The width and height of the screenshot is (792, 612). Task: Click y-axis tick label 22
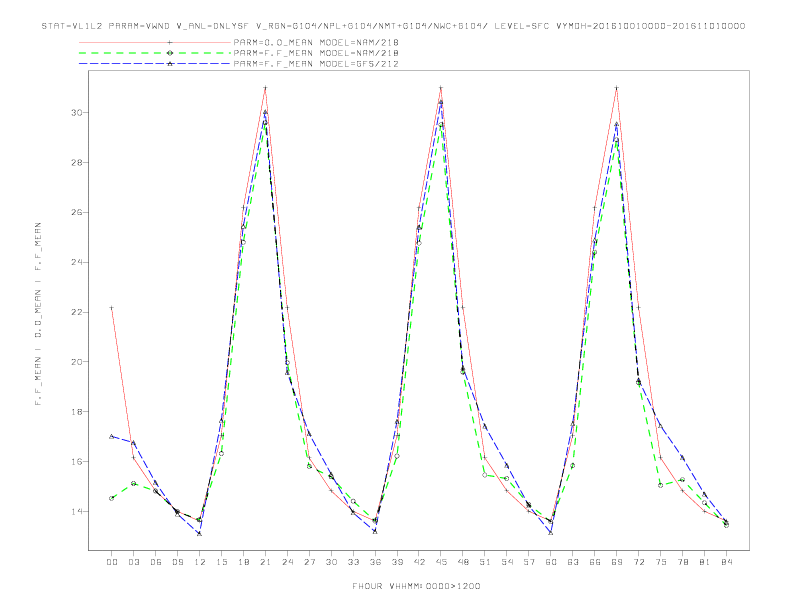[76, 312]
